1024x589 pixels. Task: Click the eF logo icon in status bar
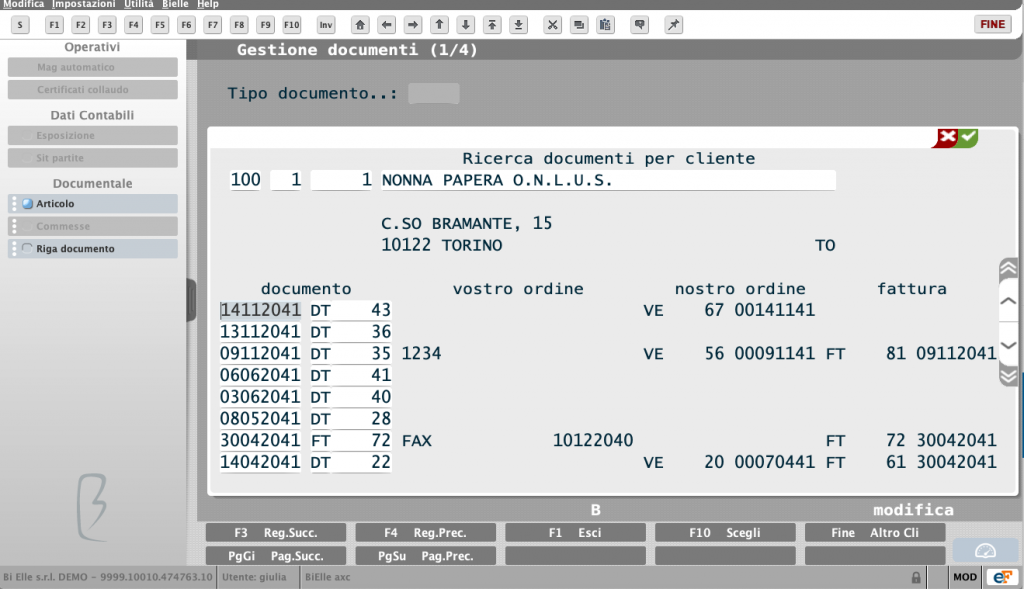(x=1002, y=577)
